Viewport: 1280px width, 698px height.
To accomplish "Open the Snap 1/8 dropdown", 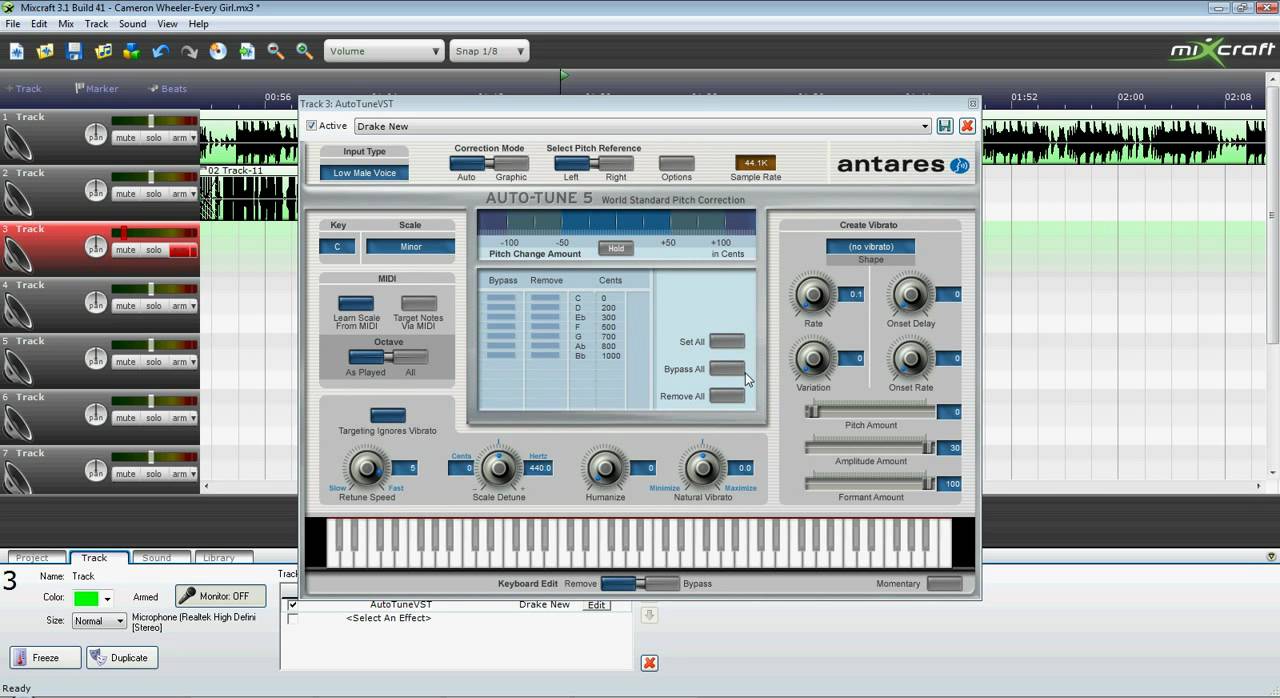I will click(x=488, y=51).
